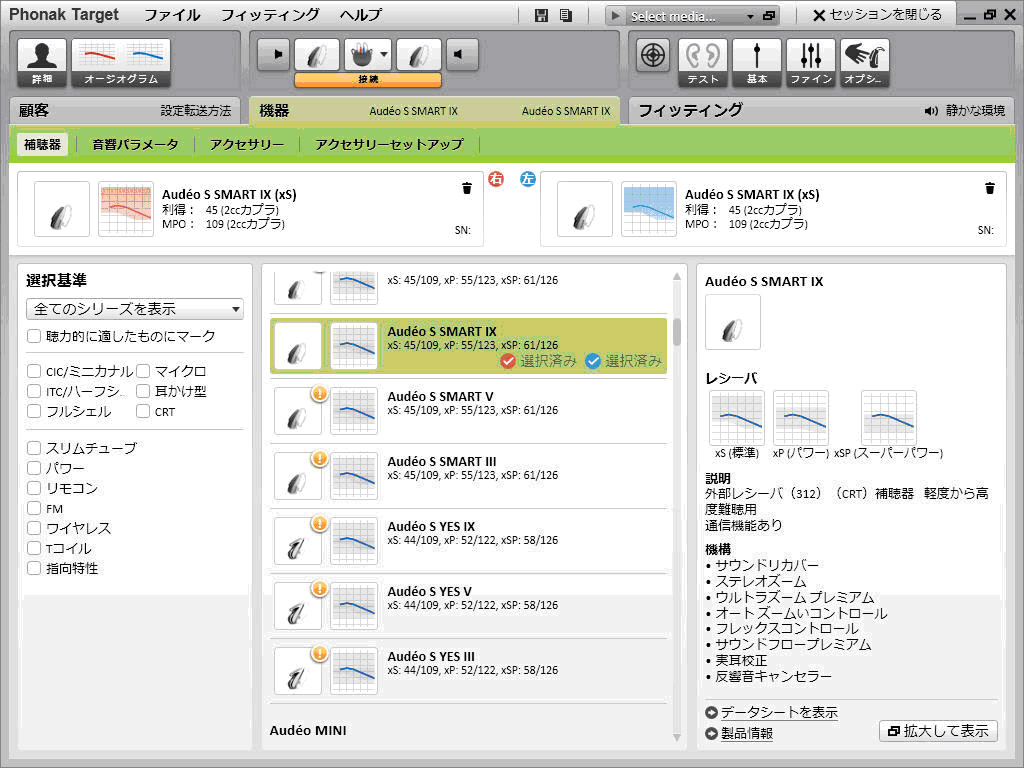The width and height of the screenshot is (1024, 768).
Task: Open the 全てのシリーズを表示 series dropdown
Action: click(135, 309)
